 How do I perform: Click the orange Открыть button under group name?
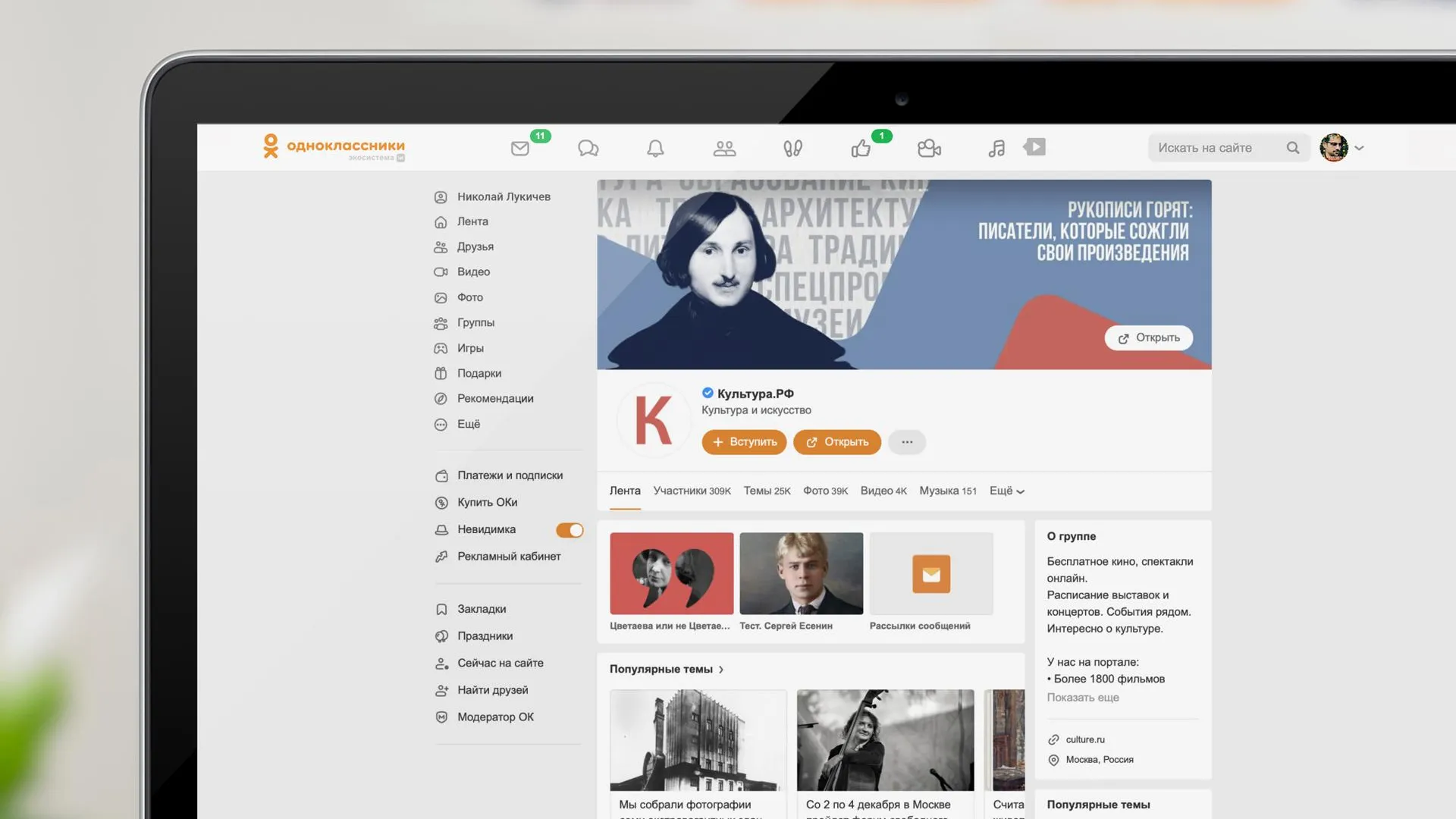click(x=837, y=442)
